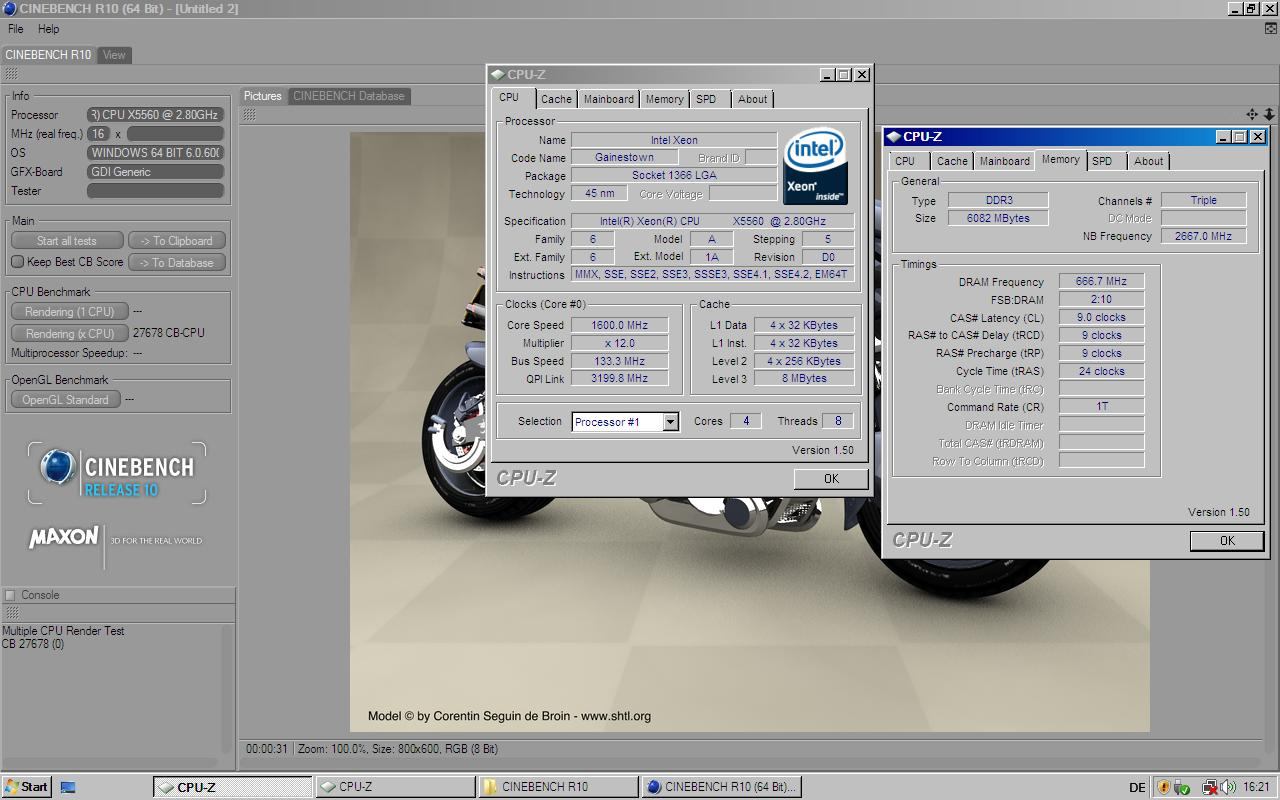Click the empty Tester field
Image resolution: width=1280 pixels, height=800 pixels.
click(x=155, y=191)
